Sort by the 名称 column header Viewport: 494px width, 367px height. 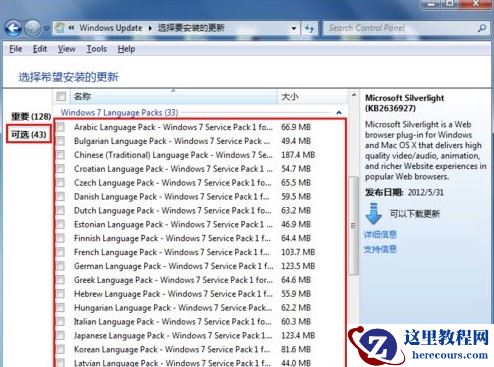[x=173, y=97]
